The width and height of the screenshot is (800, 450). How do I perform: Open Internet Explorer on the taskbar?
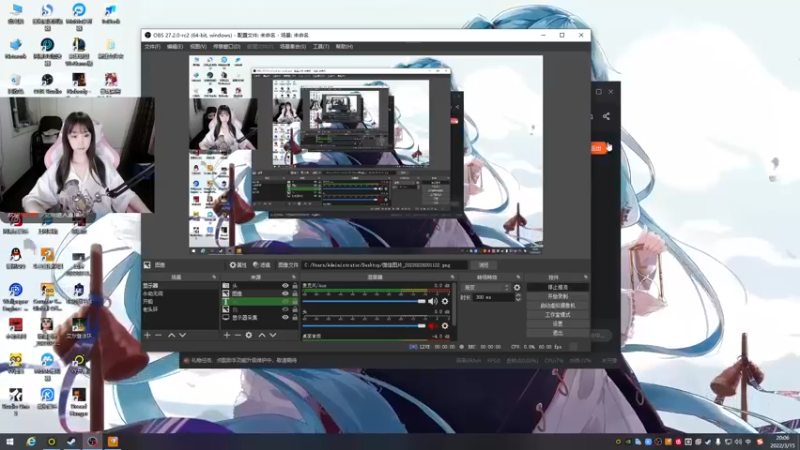[x=31, y=441]
